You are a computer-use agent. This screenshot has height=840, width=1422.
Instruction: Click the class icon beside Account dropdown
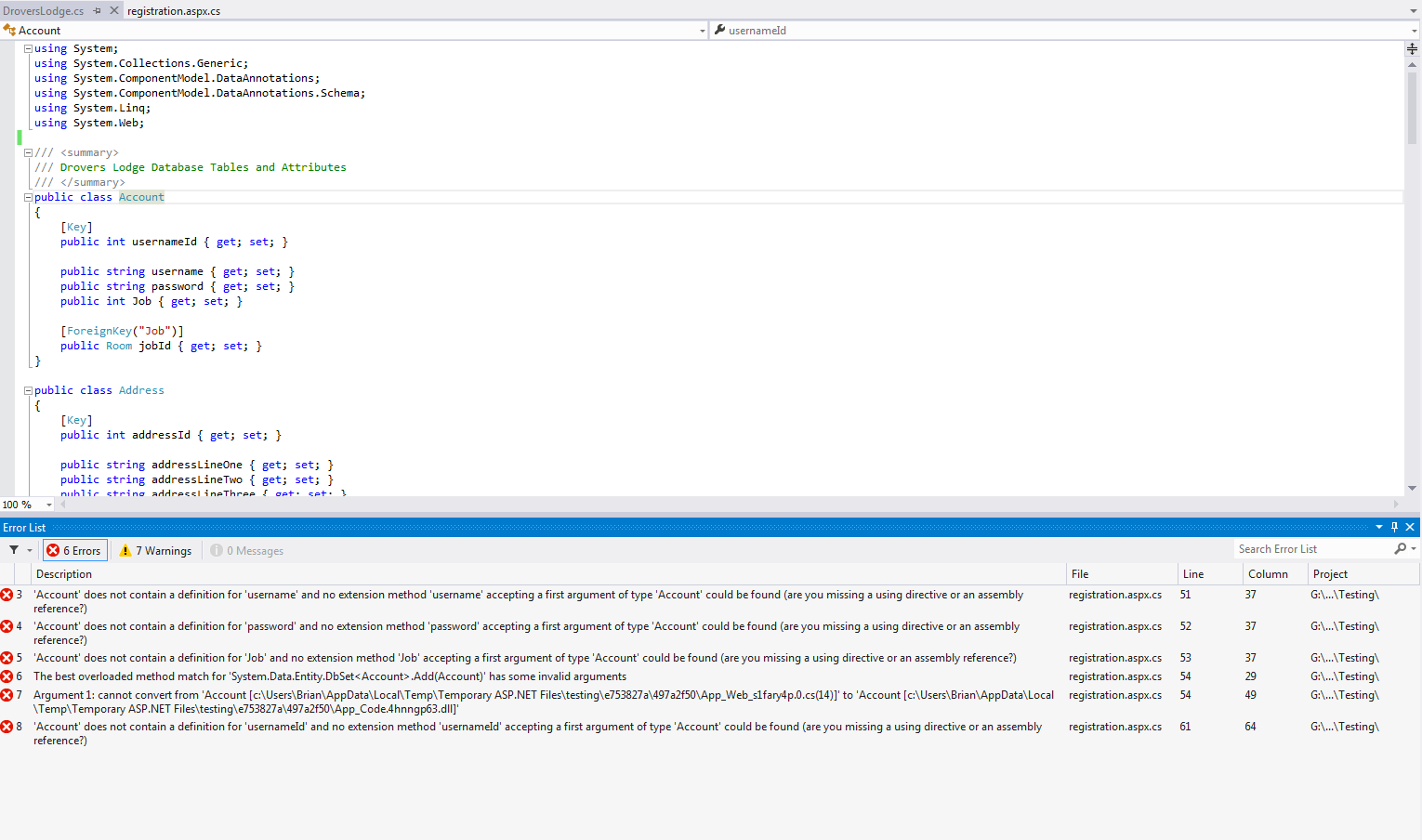(x=9, y=31)
